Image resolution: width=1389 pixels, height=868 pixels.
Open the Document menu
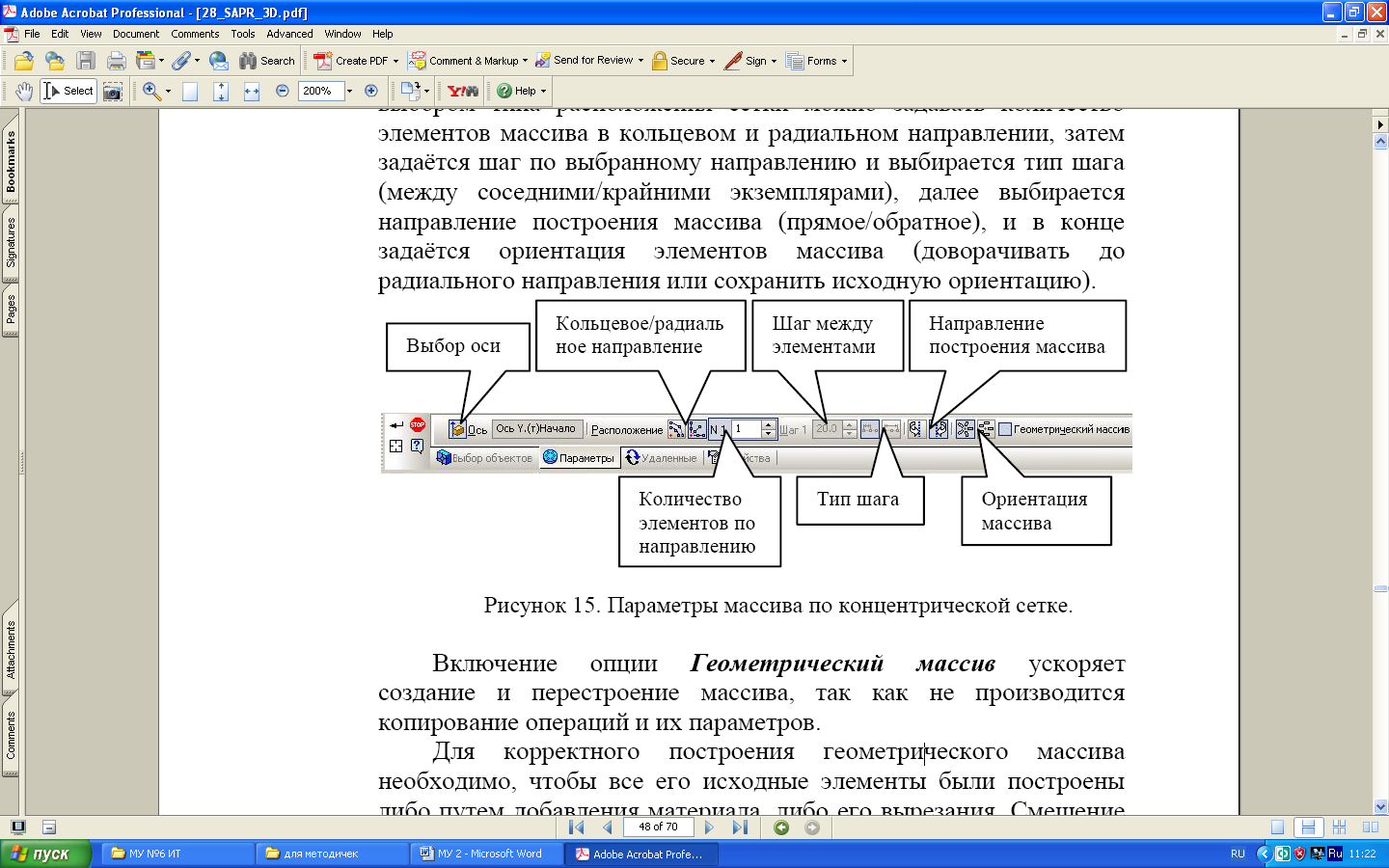click(136, 34)
